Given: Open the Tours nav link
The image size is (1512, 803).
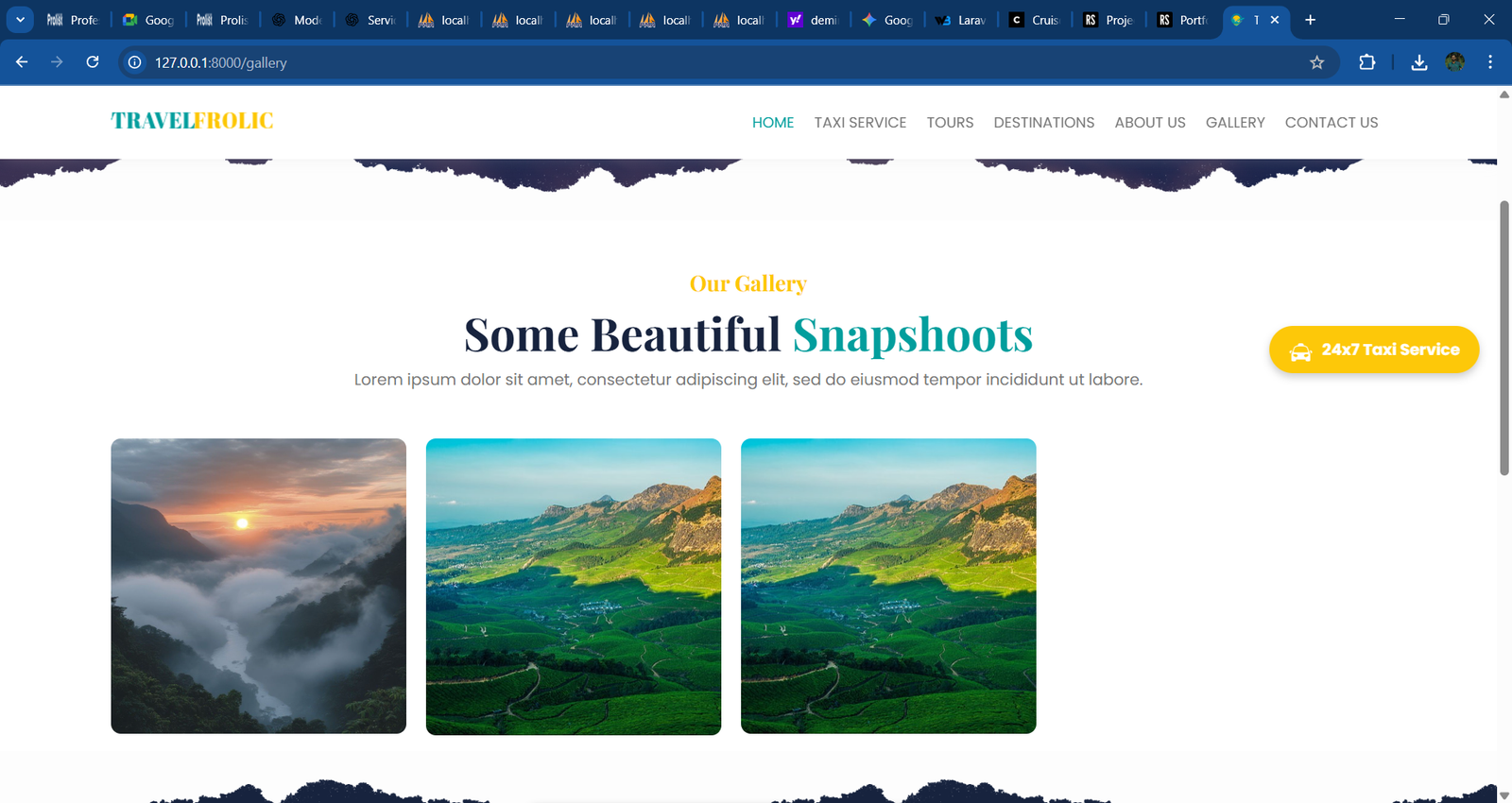Looking at the screenshot, I should coord(950,123).
